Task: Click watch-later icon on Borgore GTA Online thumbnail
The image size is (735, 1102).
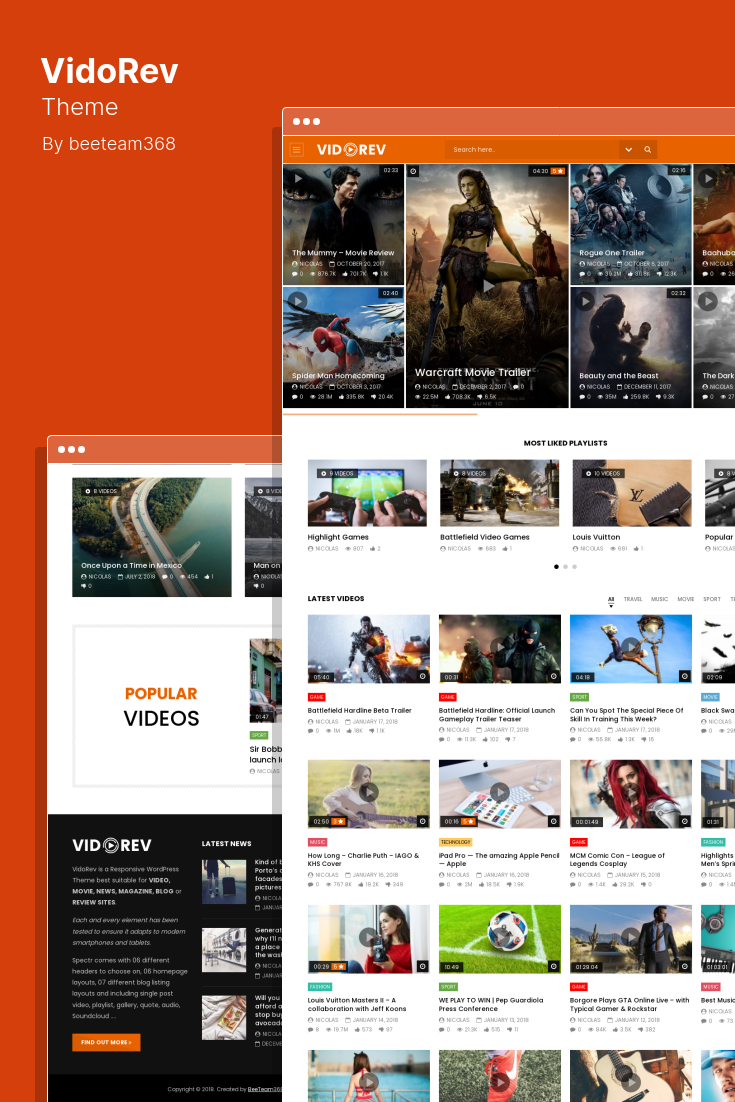Action: point(684,966)
